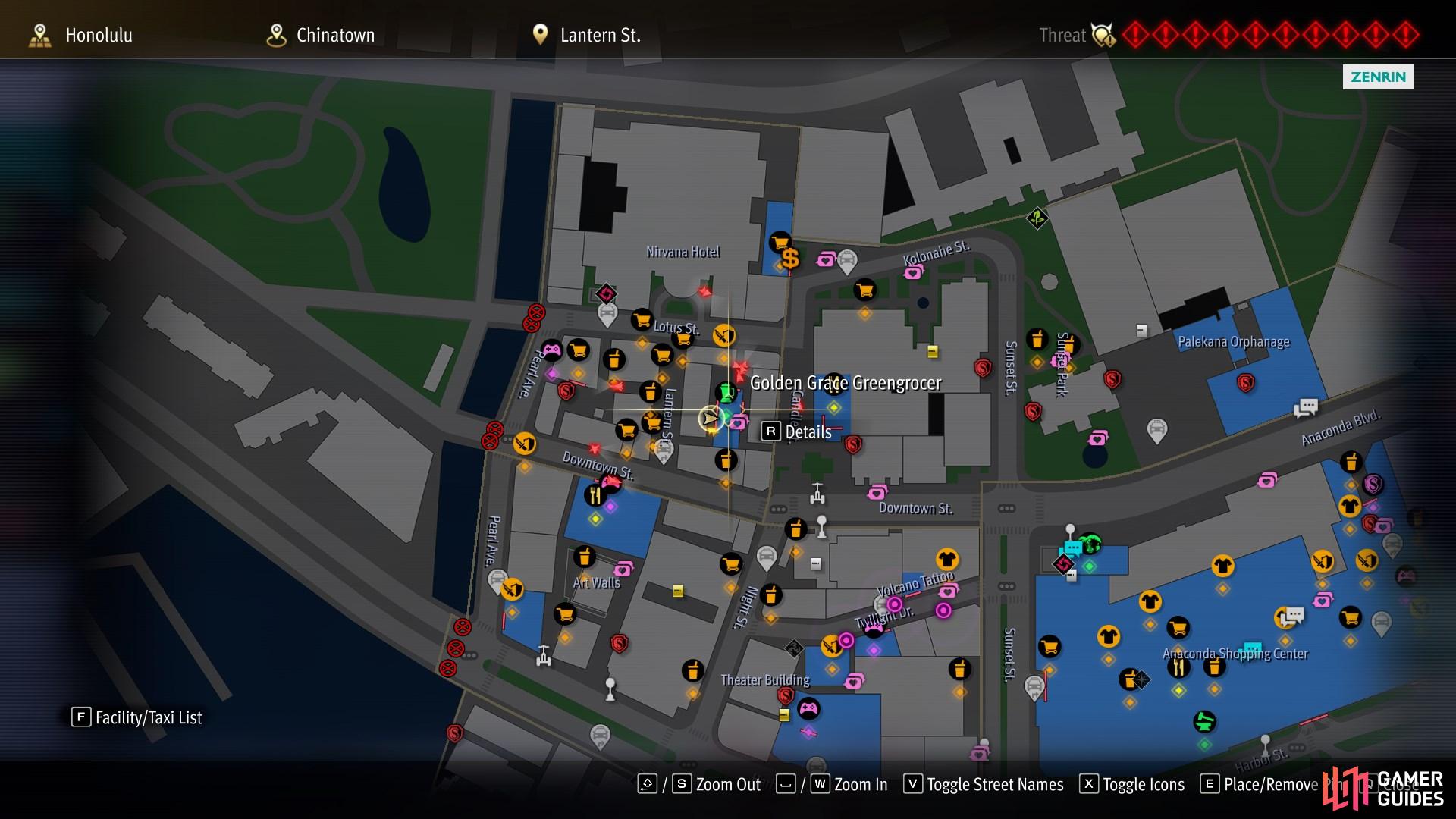Click the yellow locker icon east of Golden Grace
Screen dimensions: 1456x819
coord(933,351)
